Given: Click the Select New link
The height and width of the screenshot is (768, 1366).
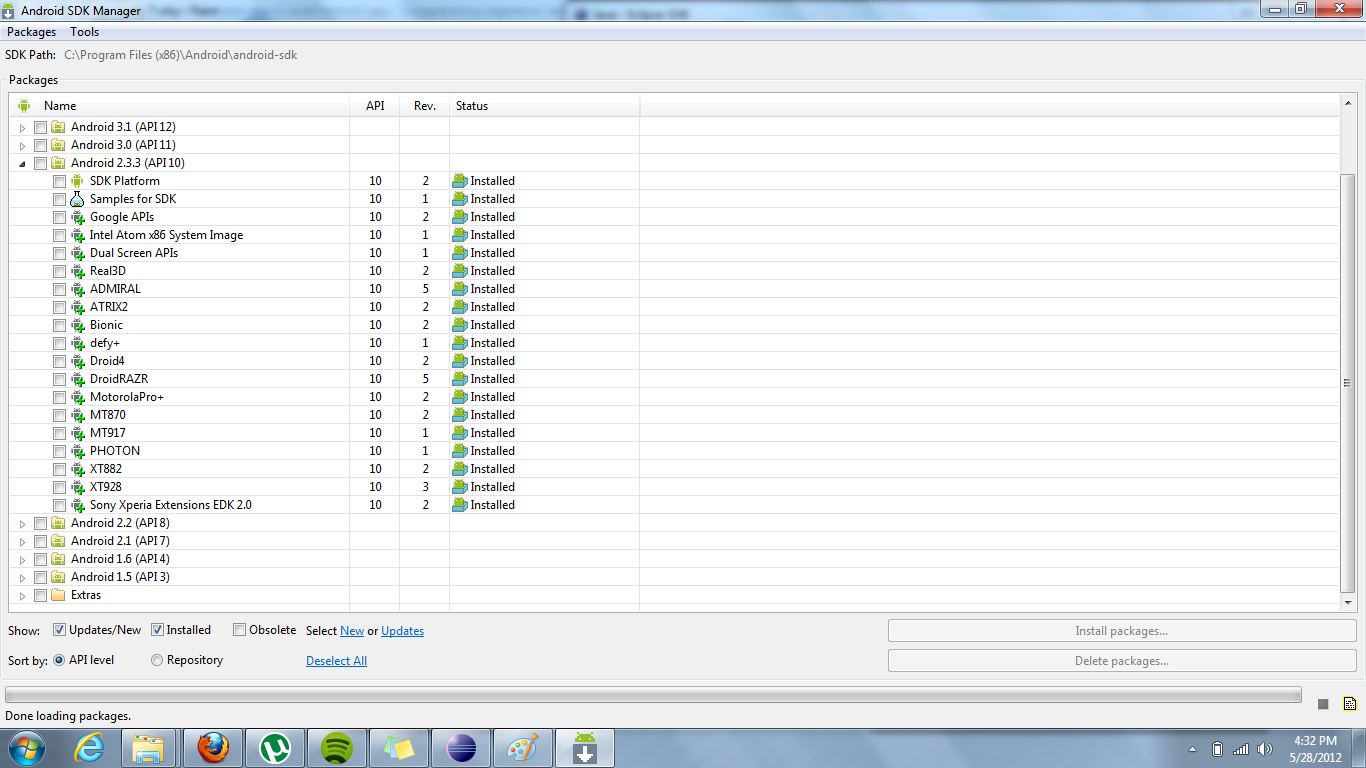Looking at the screenshot, I should pos(352,631).
